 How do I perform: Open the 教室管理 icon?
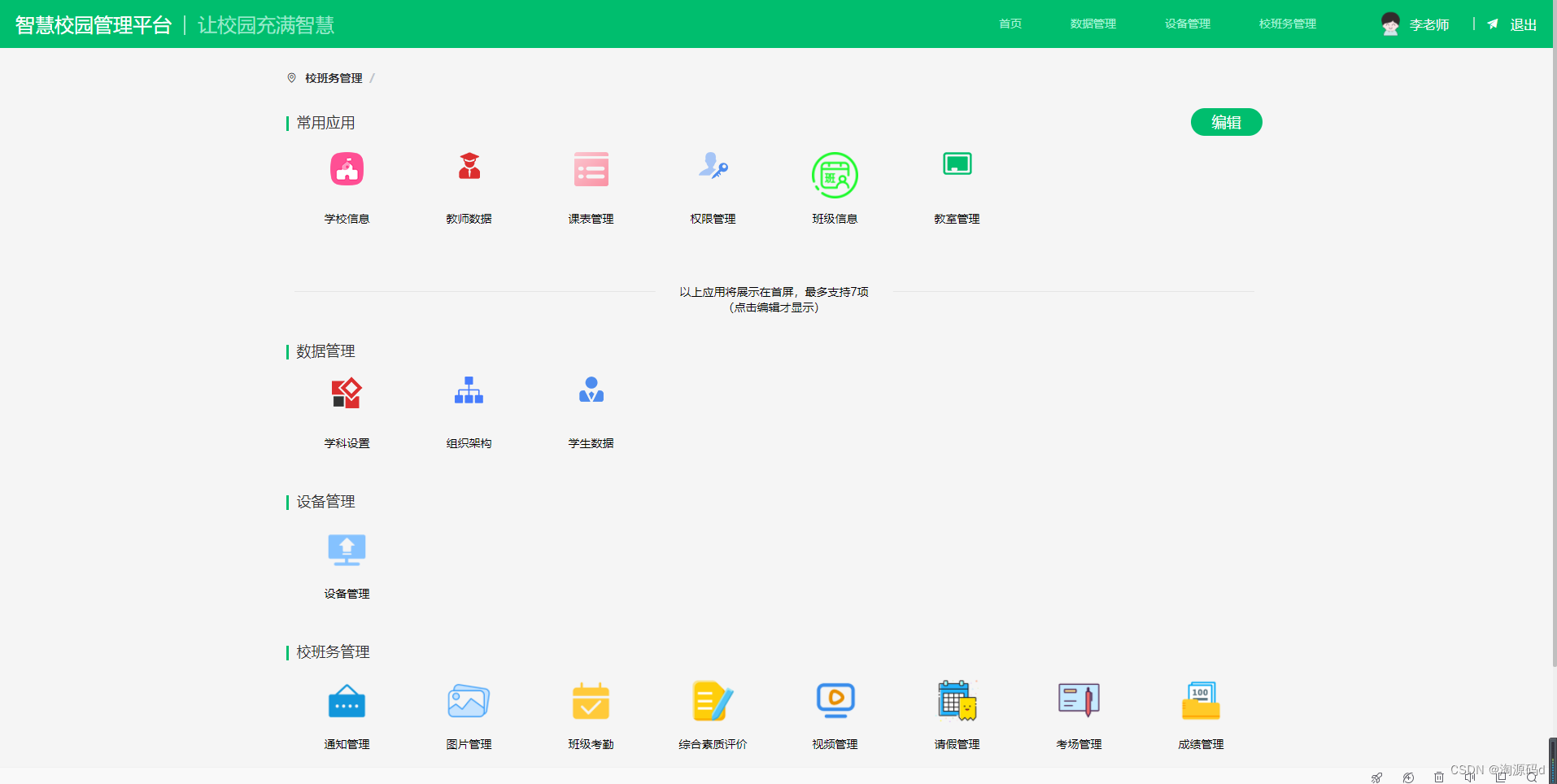pos(957,164)
